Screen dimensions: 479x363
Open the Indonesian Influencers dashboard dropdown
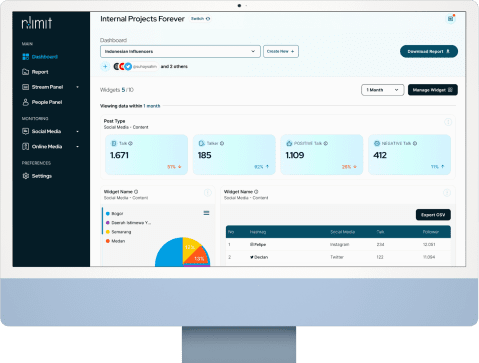point(180,51)
